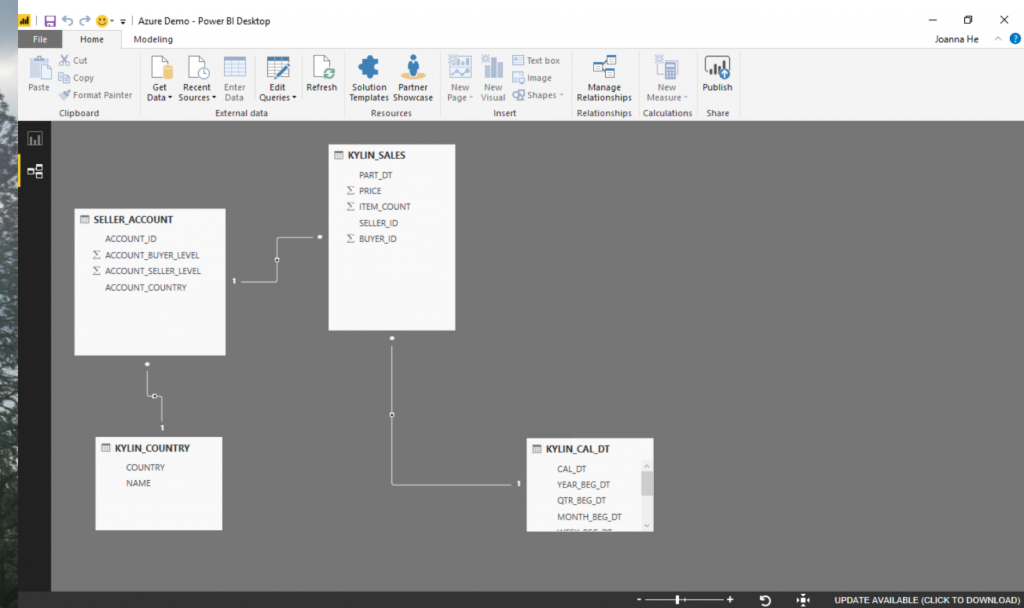Click the Copy icon

(x=64, y=78)
